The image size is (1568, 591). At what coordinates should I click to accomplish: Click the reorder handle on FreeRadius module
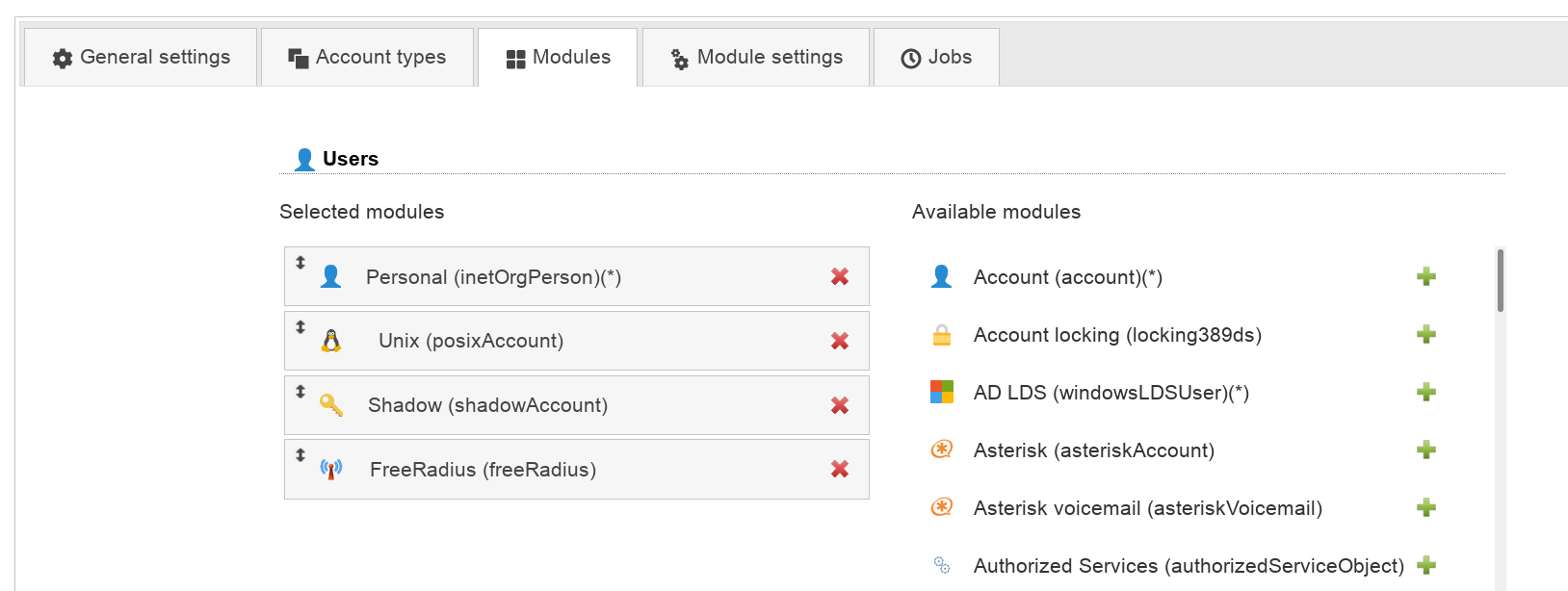[301, 455]
